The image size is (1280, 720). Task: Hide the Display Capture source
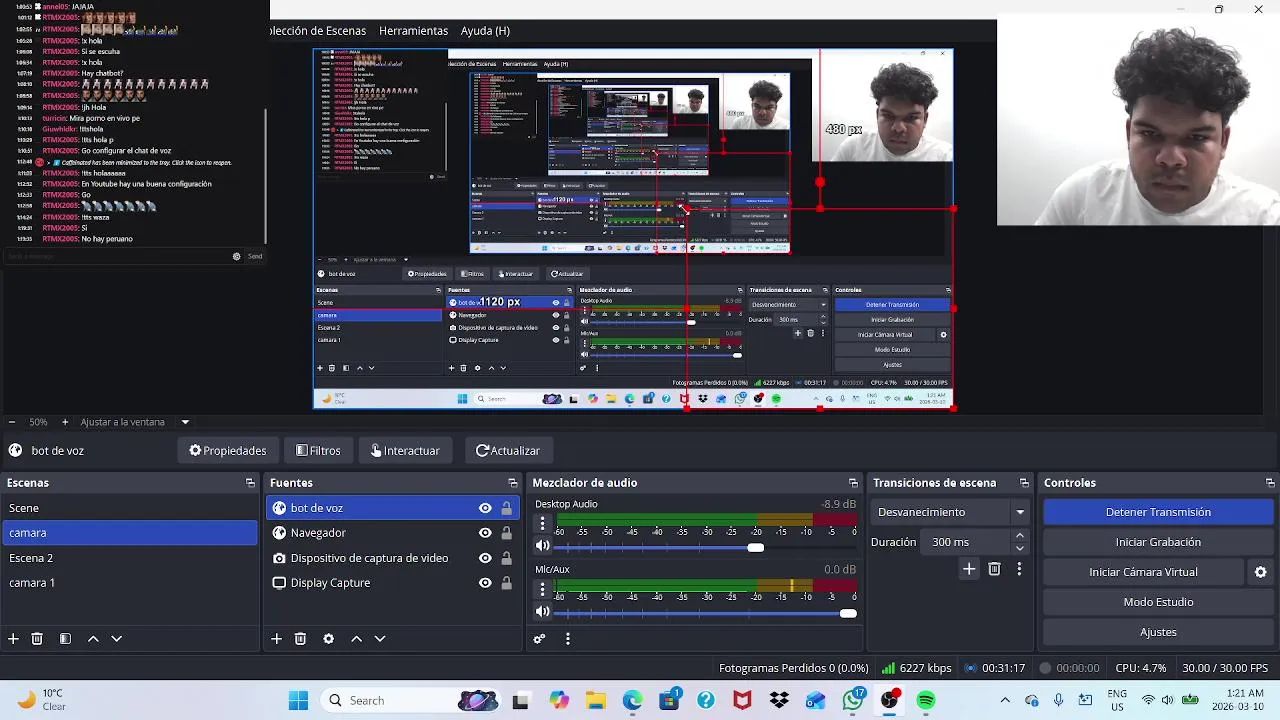485,583
